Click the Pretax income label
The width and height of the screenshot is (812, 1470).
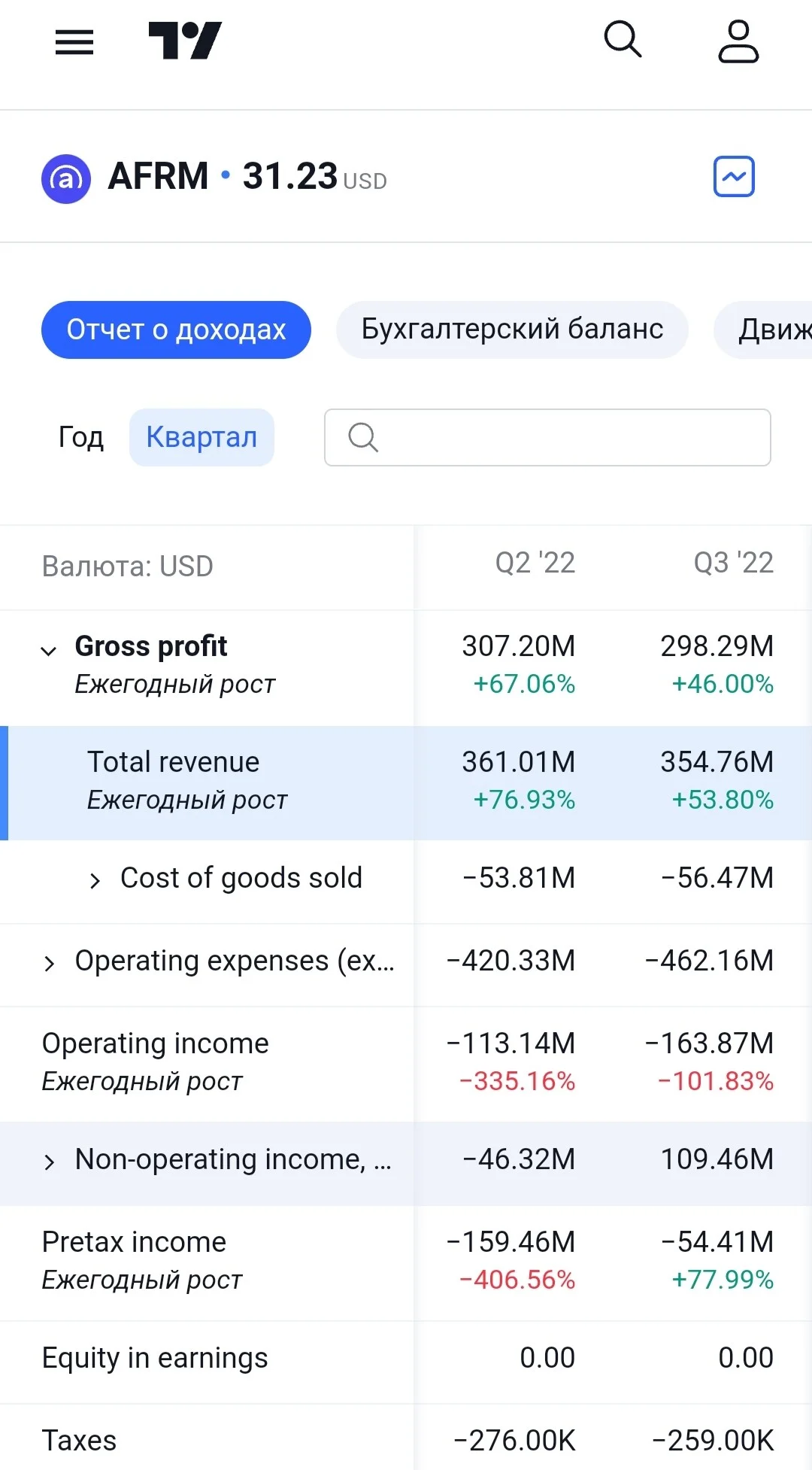click(x=134, y=1242)
